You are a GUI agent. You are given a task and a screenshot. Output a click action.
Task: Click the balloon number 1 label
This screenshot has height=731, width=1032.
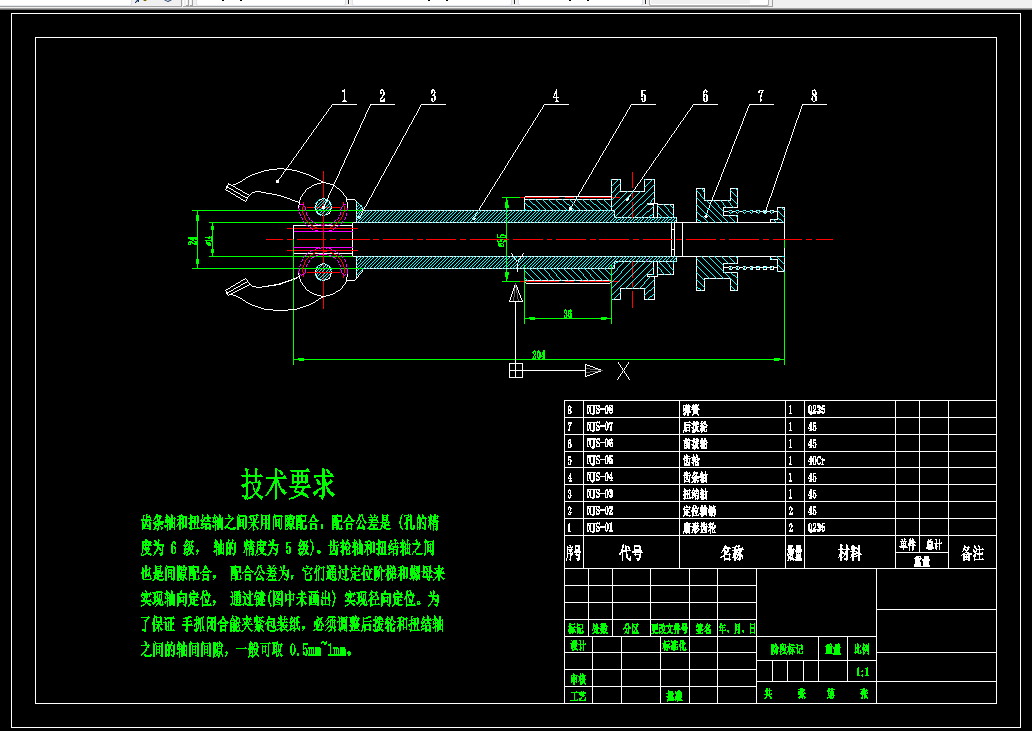(x=344, y=96)
